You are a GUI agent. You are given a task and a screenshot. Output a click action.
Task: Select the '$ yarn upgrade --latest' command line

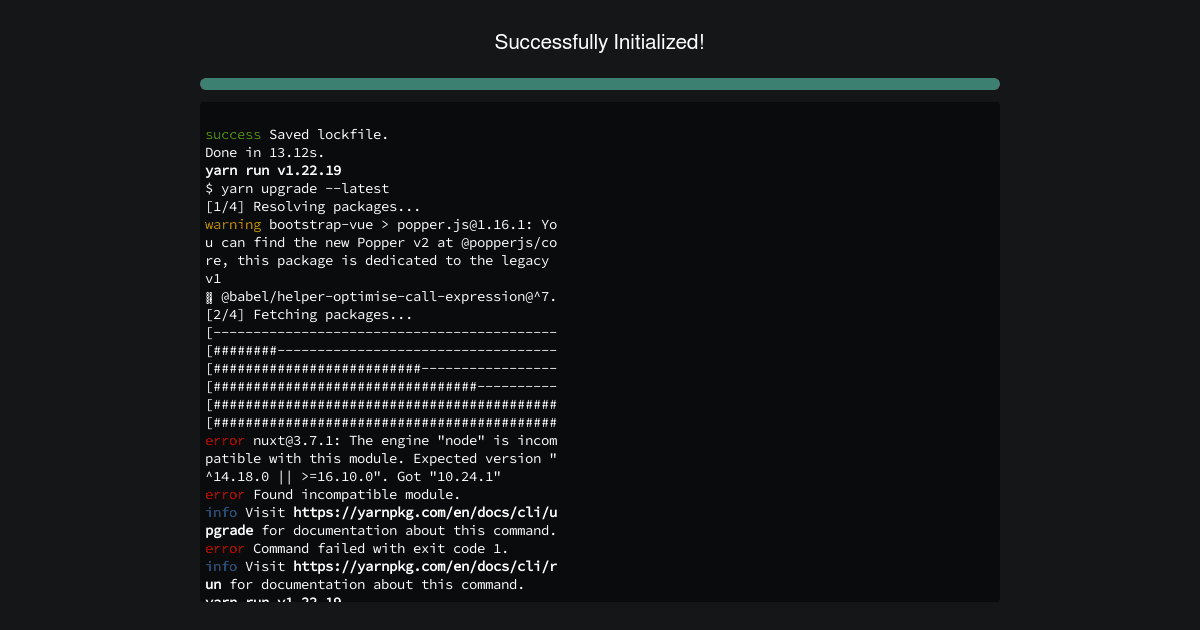[297, 188]
